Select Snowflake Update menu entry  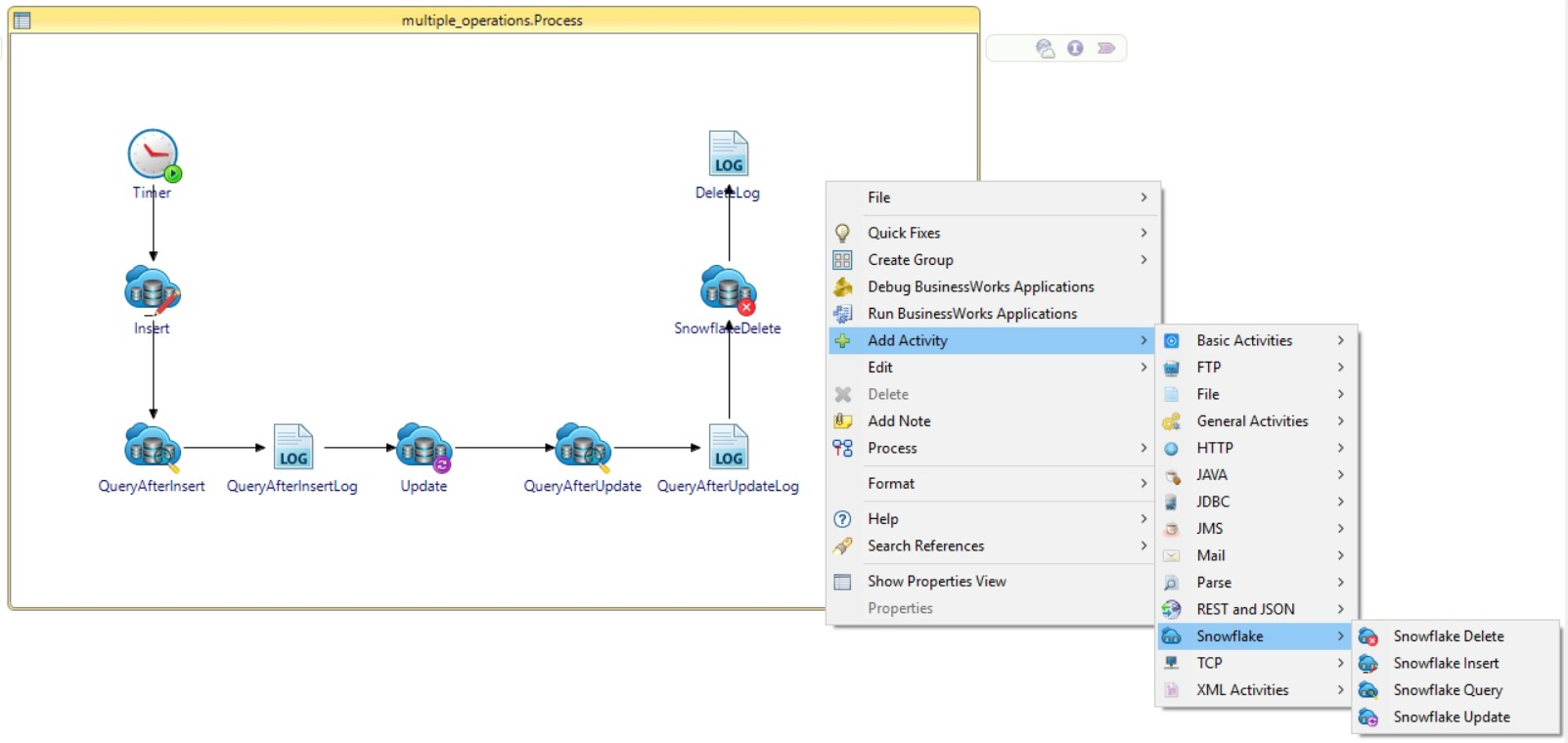[1451, 717]
